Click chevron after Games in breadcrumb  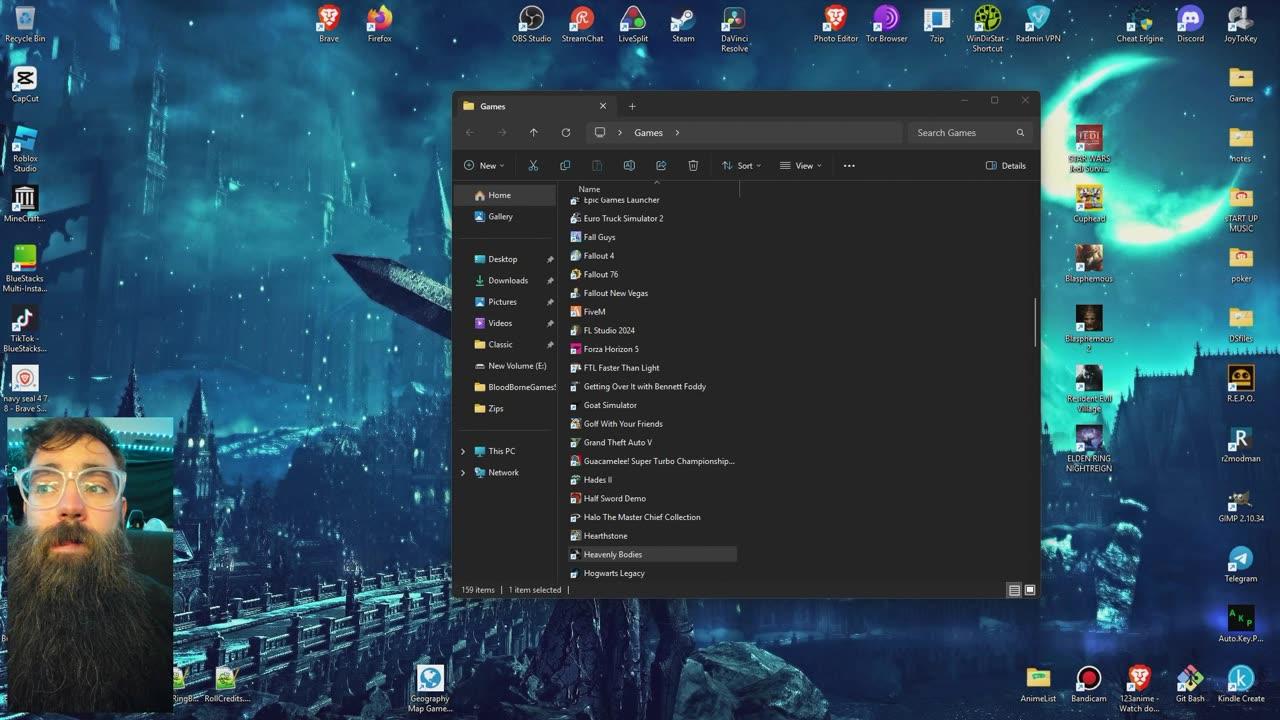point(677,132)
